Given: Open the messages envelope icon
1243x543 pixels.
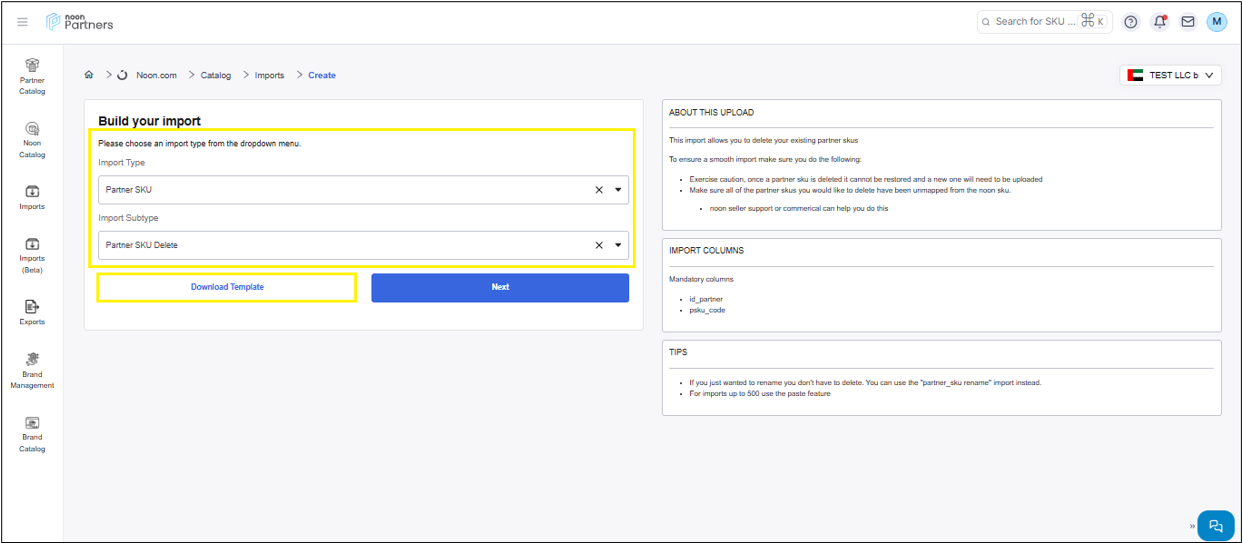Looking at the screenshot, I should 1187,22.
